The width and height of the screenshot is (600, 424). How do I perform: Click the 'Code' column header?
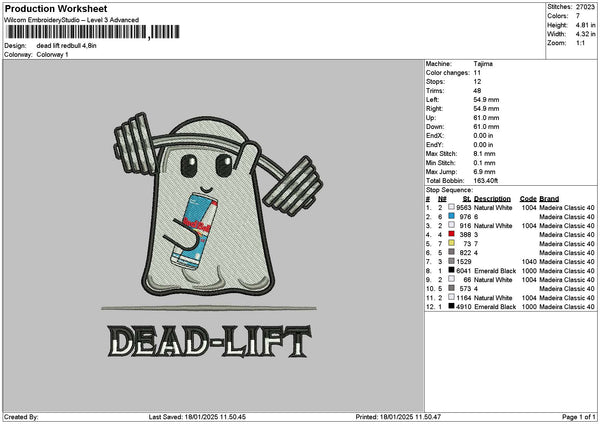click(x=528, y=199)
